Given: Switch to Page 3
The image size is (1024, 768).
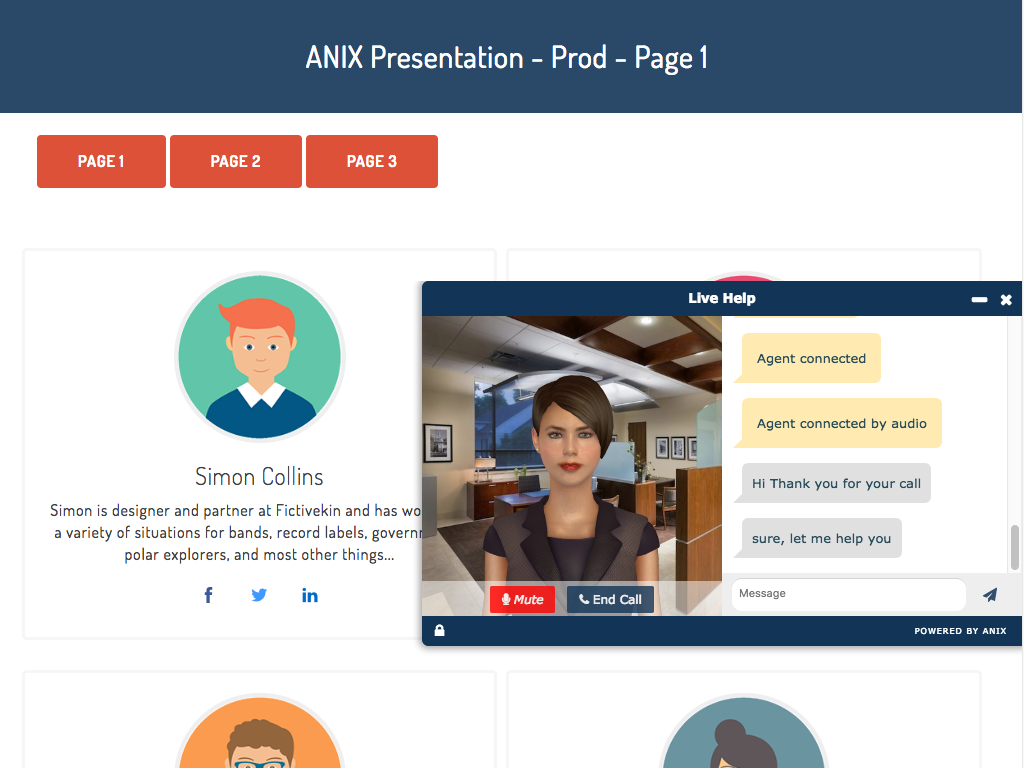Looking at the screenshot, I should click(x=371, y=161).
